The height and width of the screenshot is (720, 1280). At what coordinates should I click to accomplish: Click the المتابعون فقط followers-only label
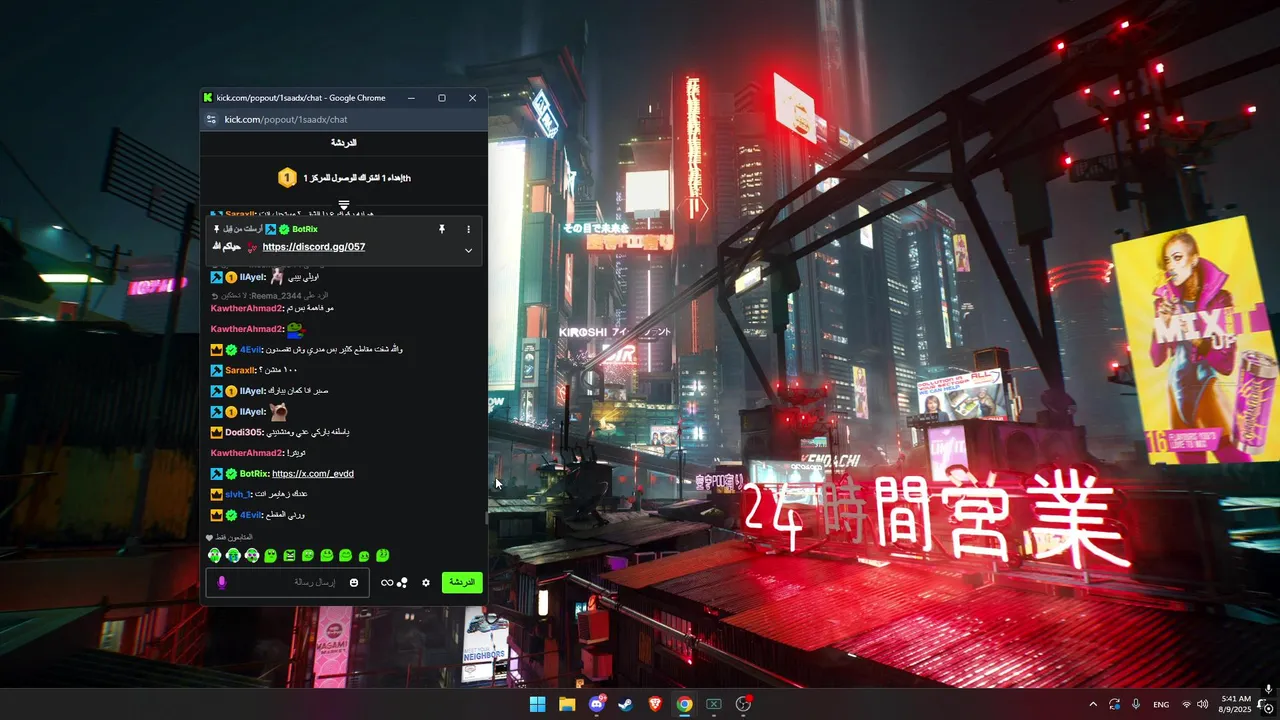click(223, 537)
